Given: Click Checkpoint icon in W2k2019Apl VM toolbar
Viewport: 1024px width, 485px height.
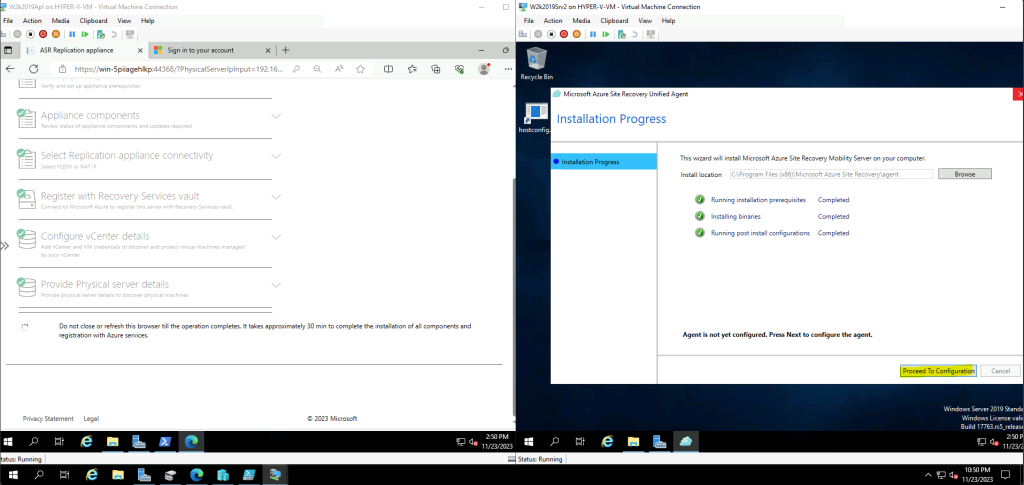Looking at the screenshot, I should (101, 34).
